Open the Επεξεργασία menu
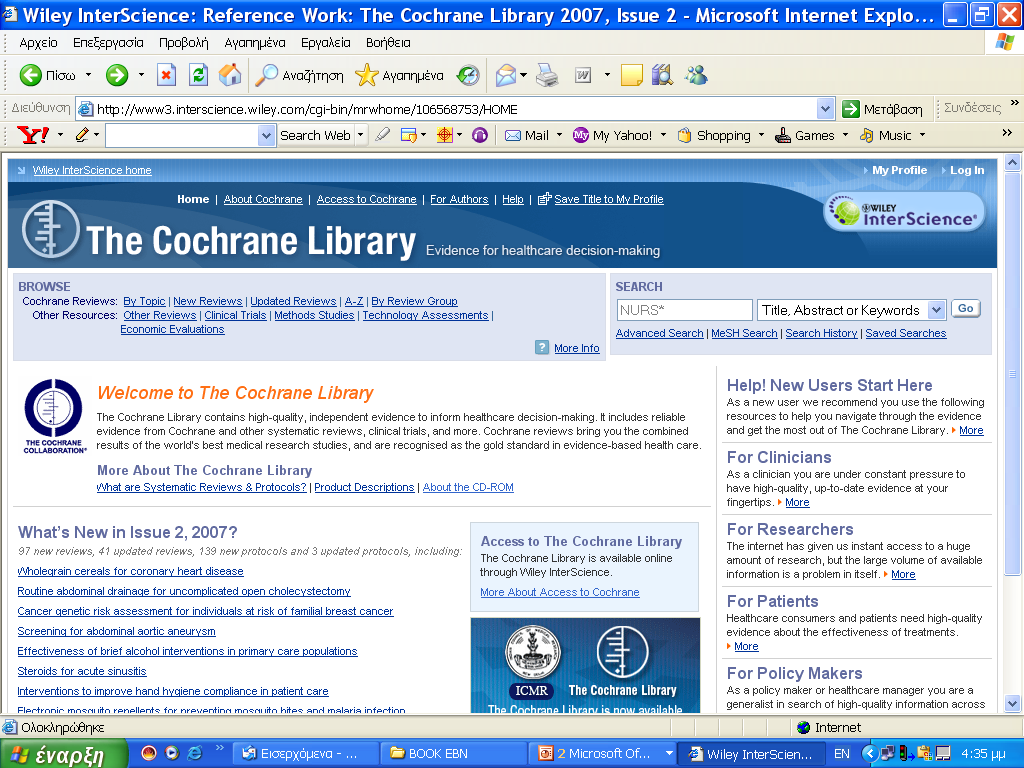1024x768 pixels. click(x=108, y=43)
